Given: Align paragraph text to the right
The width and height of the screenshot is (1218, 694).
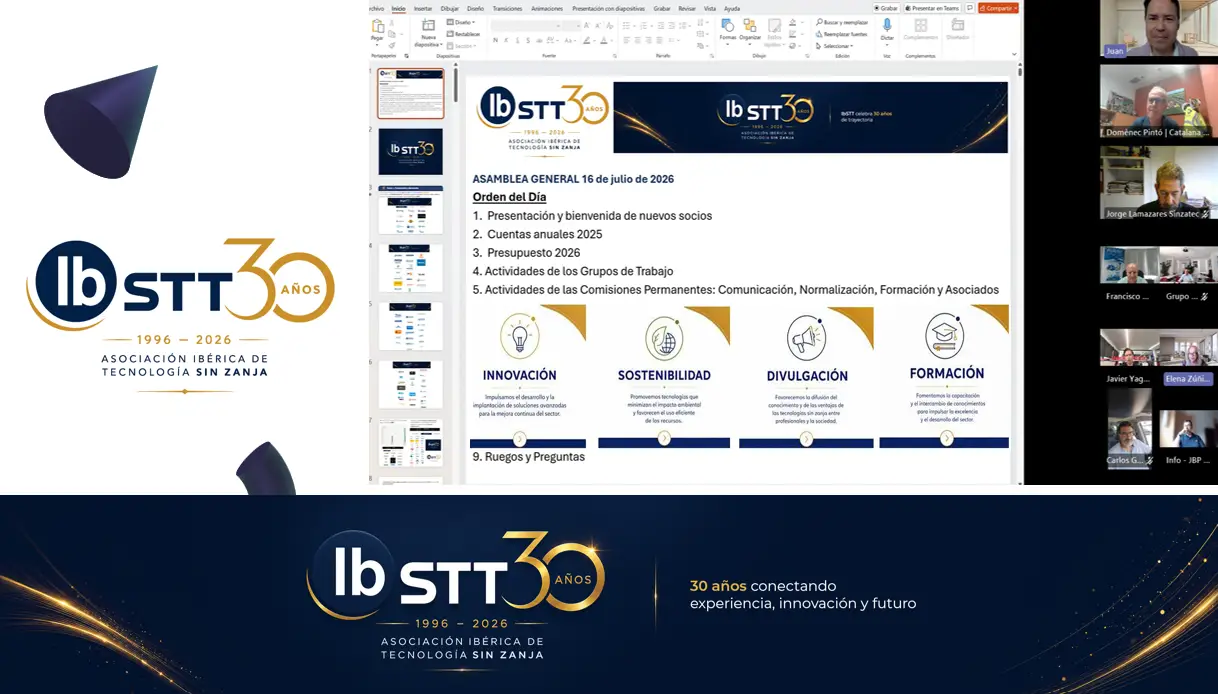Looking at the screenshot, I should (x=649, y=41).
